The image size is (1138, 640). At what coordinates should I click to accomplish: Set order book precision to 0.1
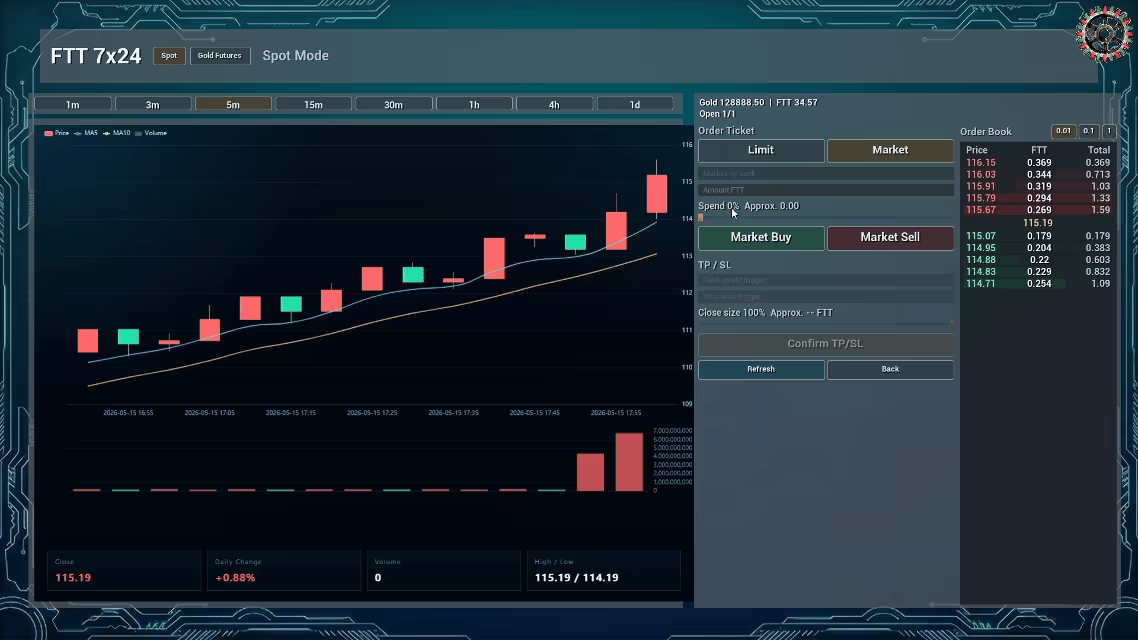point(1089,131)
